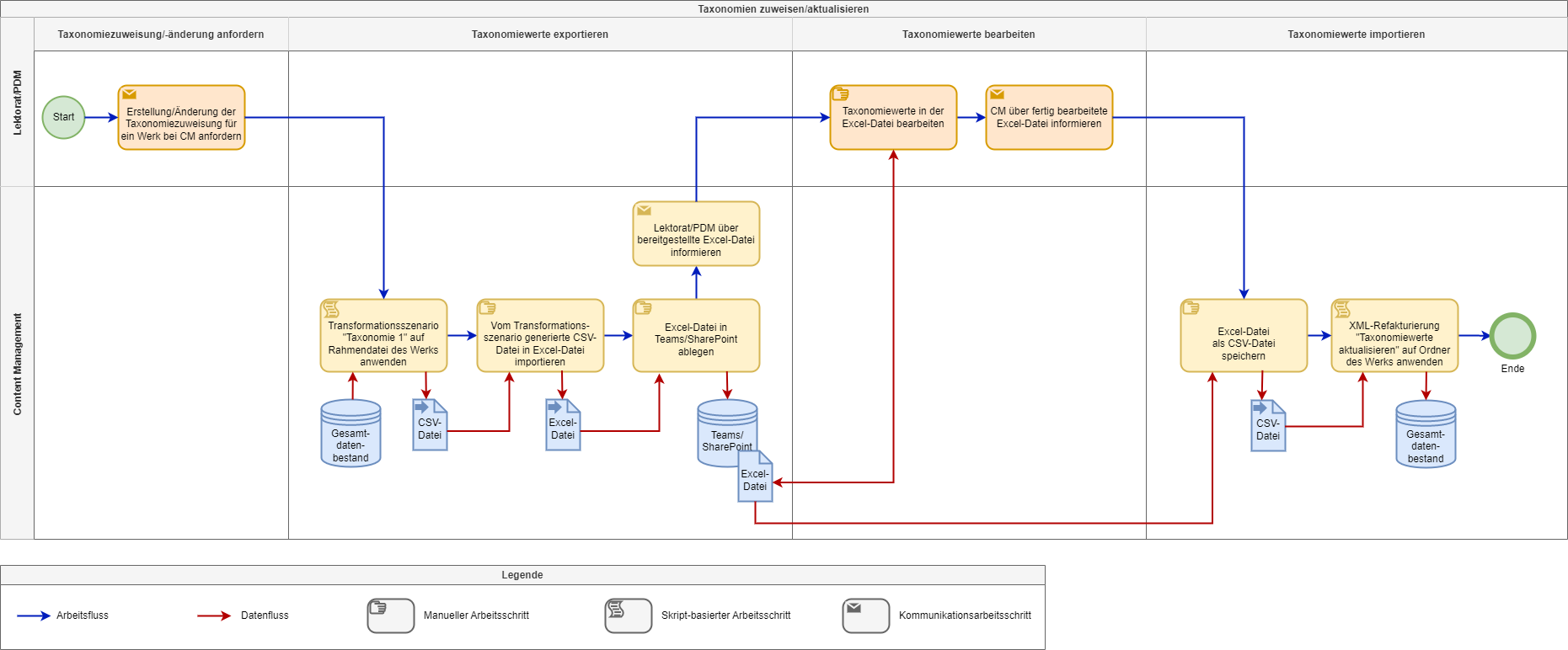This screenshot has height=650, width=1568.
Task: Click the 'Excel-Datei als CSV-Datei speichern' task
Action: pyautogui.click(x=1244, y=336)
